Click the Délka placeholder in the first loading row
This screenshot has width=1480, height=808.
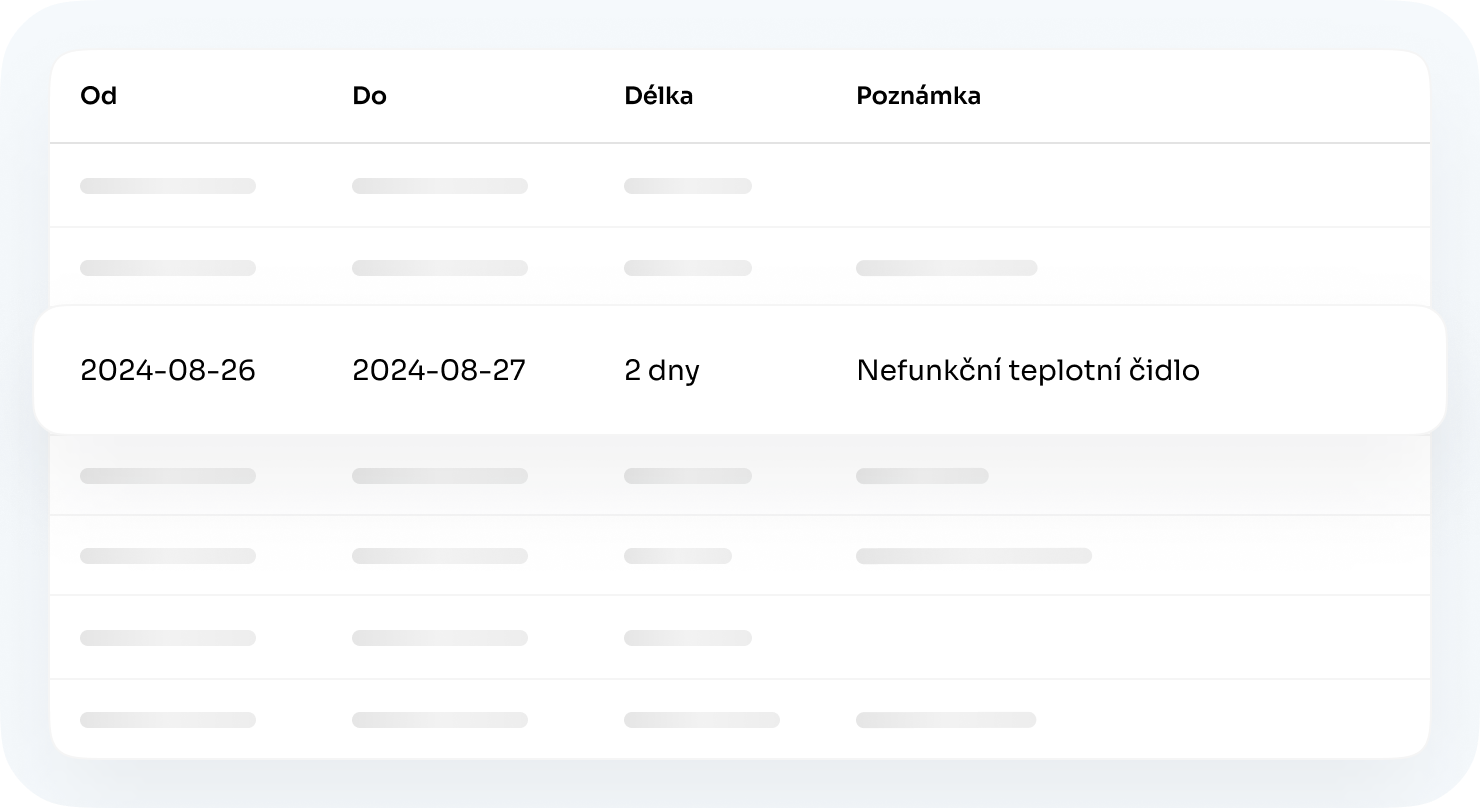point(688,185)
